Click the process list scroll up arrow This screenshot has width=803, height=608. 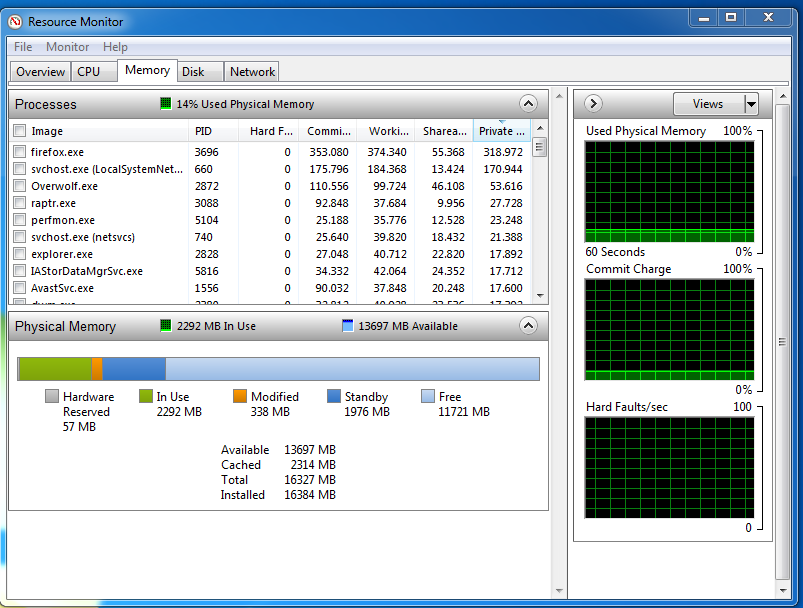point(540,128)
